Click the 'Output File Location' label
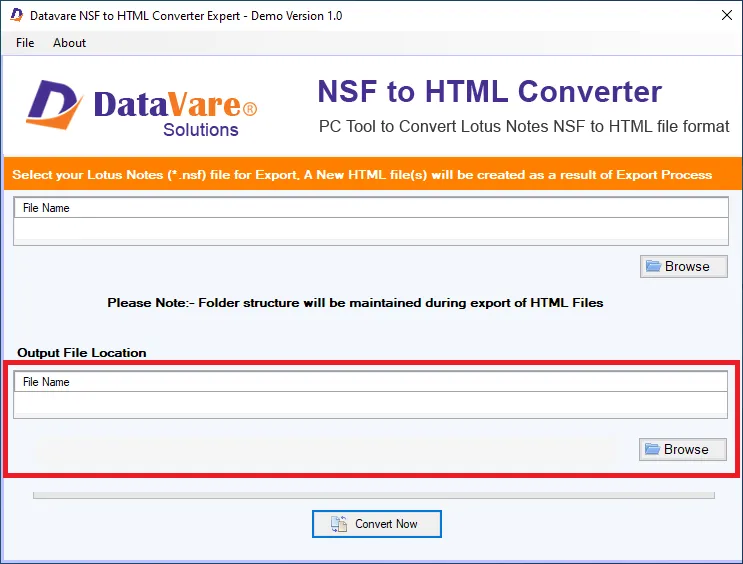 [82, 353]
